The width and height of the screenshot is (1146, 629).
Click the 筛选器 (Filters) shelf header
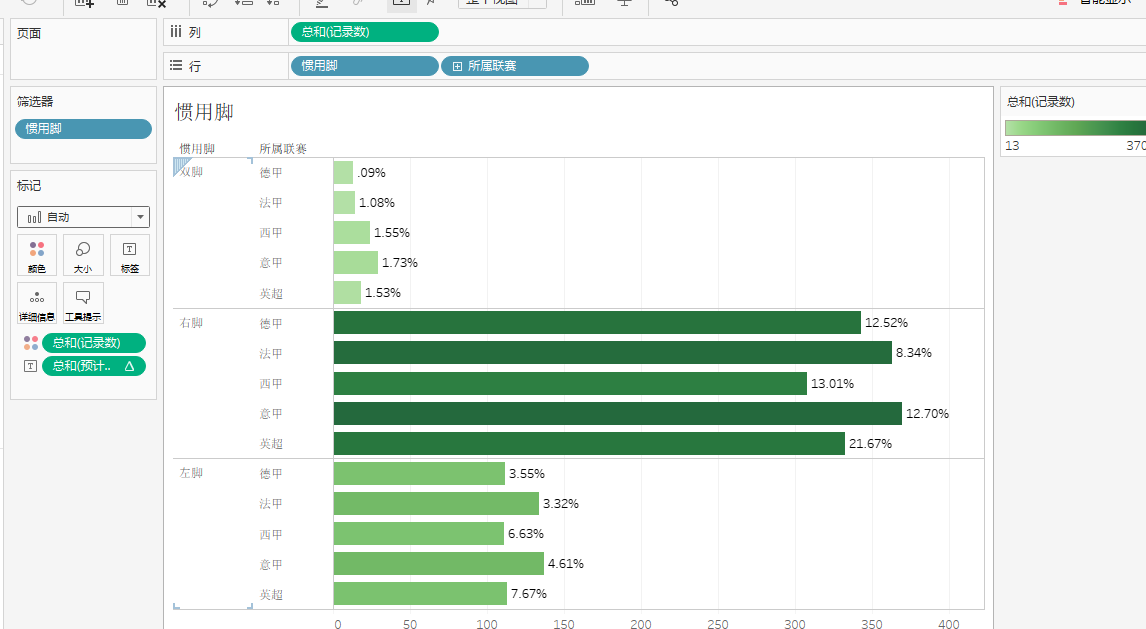coord(36,102)
